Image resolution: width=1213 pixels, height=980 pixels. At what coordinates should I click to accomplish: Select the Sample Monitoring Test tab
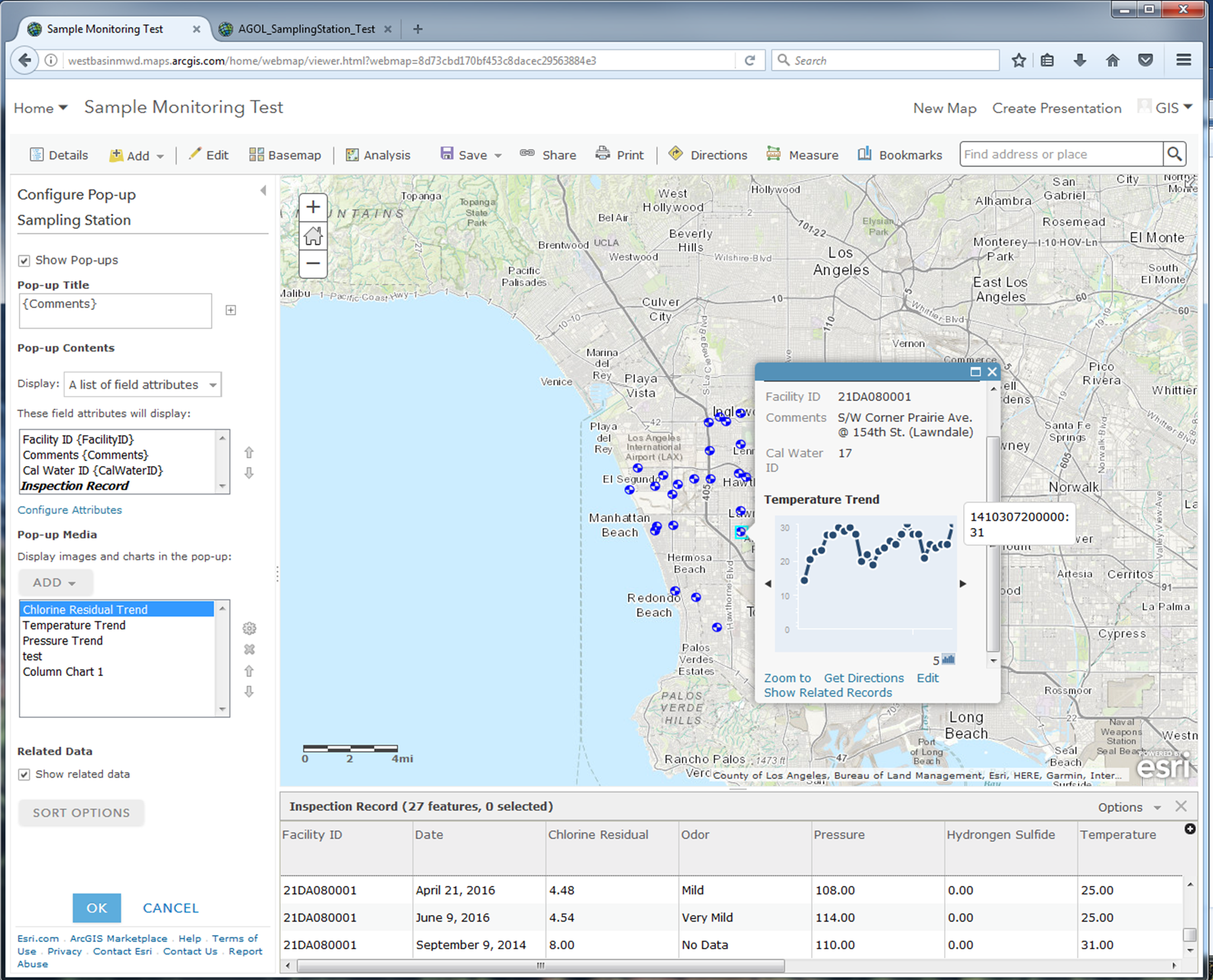105,29
